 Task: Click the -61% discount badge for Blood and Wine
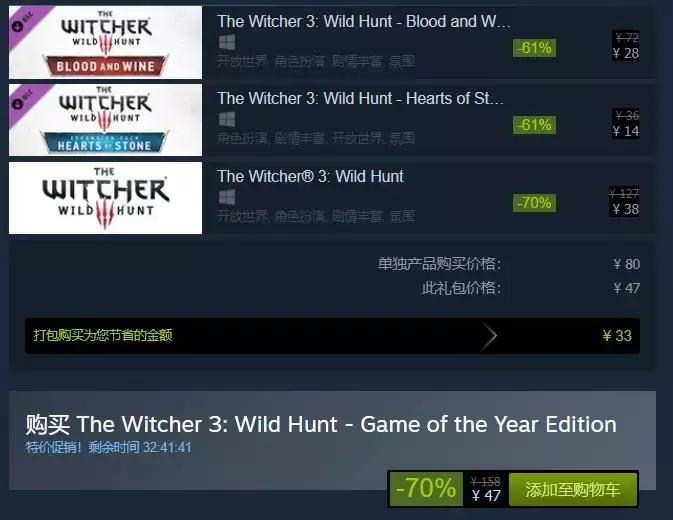(x=534, y=48)
